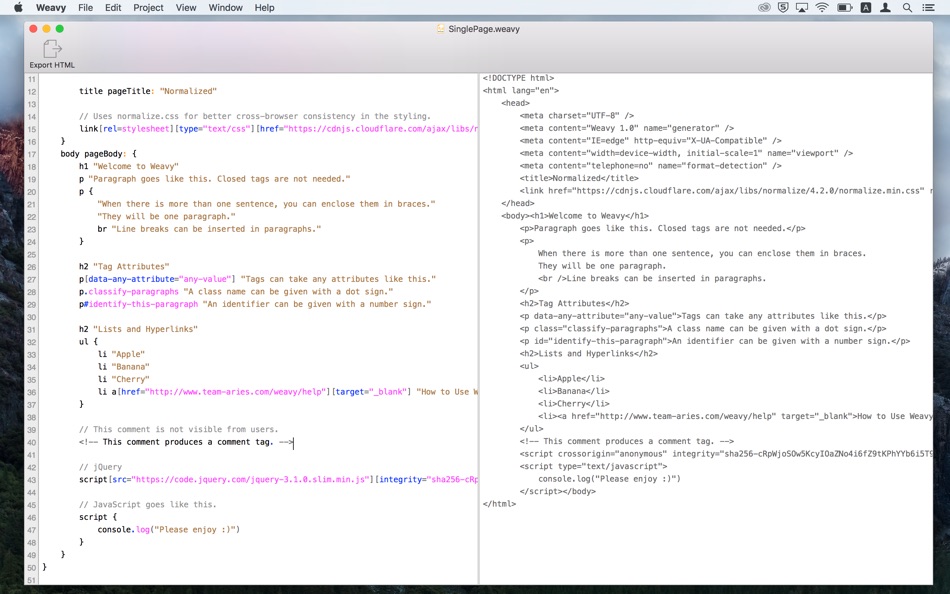Screen dimensions: 950x594
Task: Open the Help menu
Action: tap(264, 8)
